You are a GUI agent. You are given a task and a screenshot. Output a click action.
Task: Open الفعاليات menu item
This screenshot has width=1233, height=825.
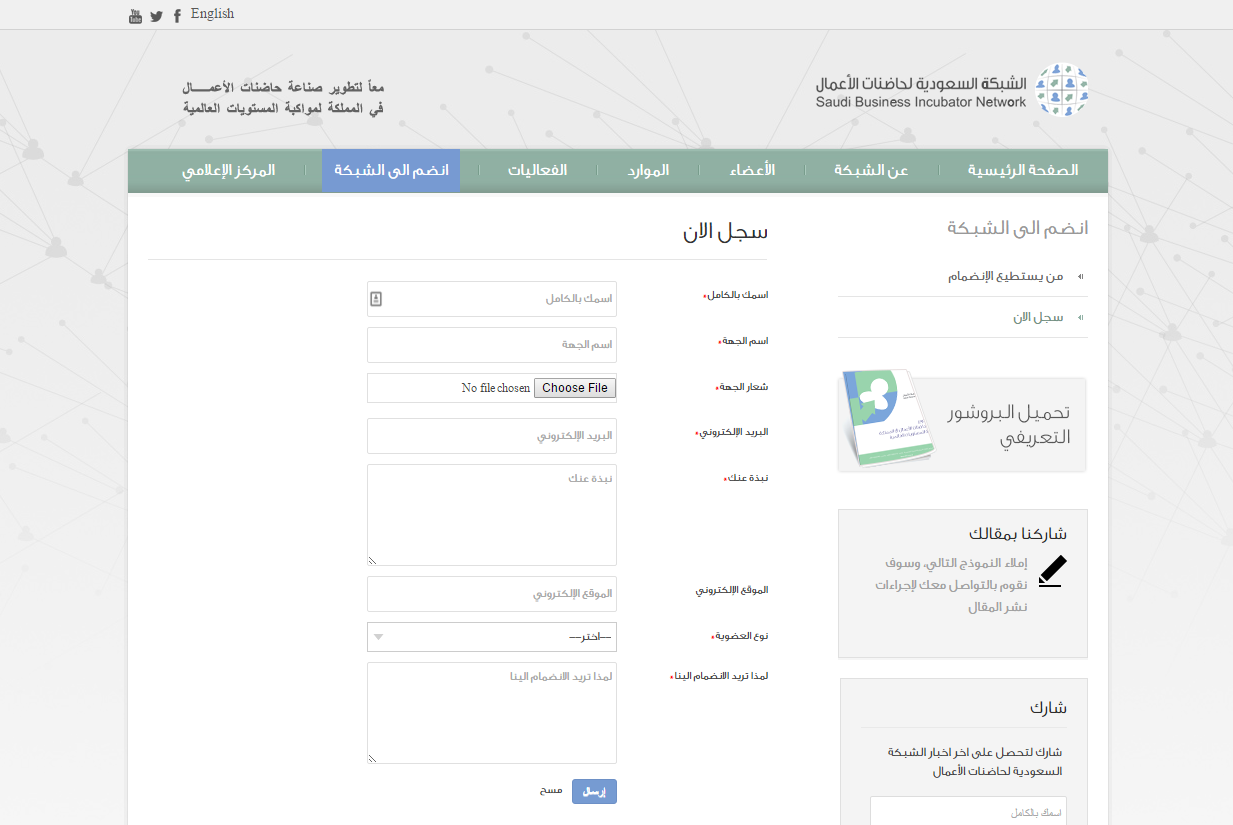537,171
